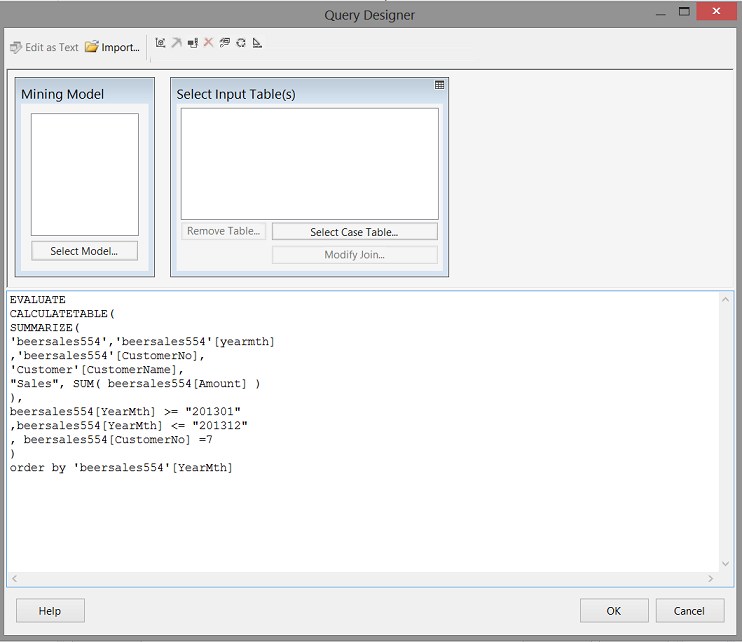
Task: Click the Import query button
Action: (112, 47)
